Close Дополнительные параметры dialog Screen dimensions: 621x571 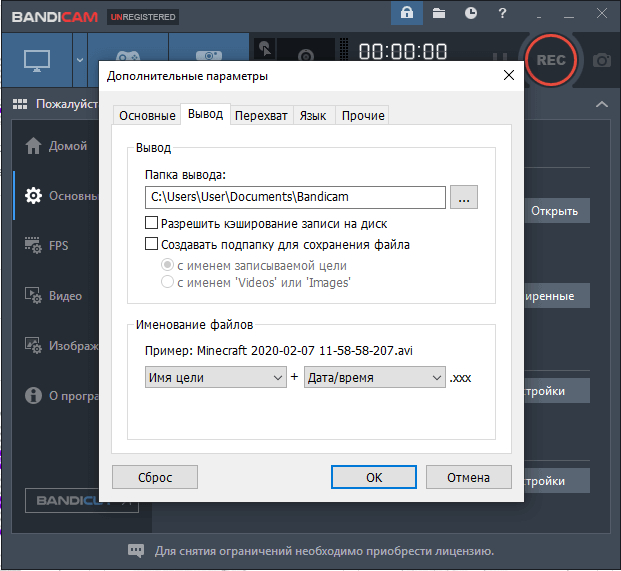(509, 75)
